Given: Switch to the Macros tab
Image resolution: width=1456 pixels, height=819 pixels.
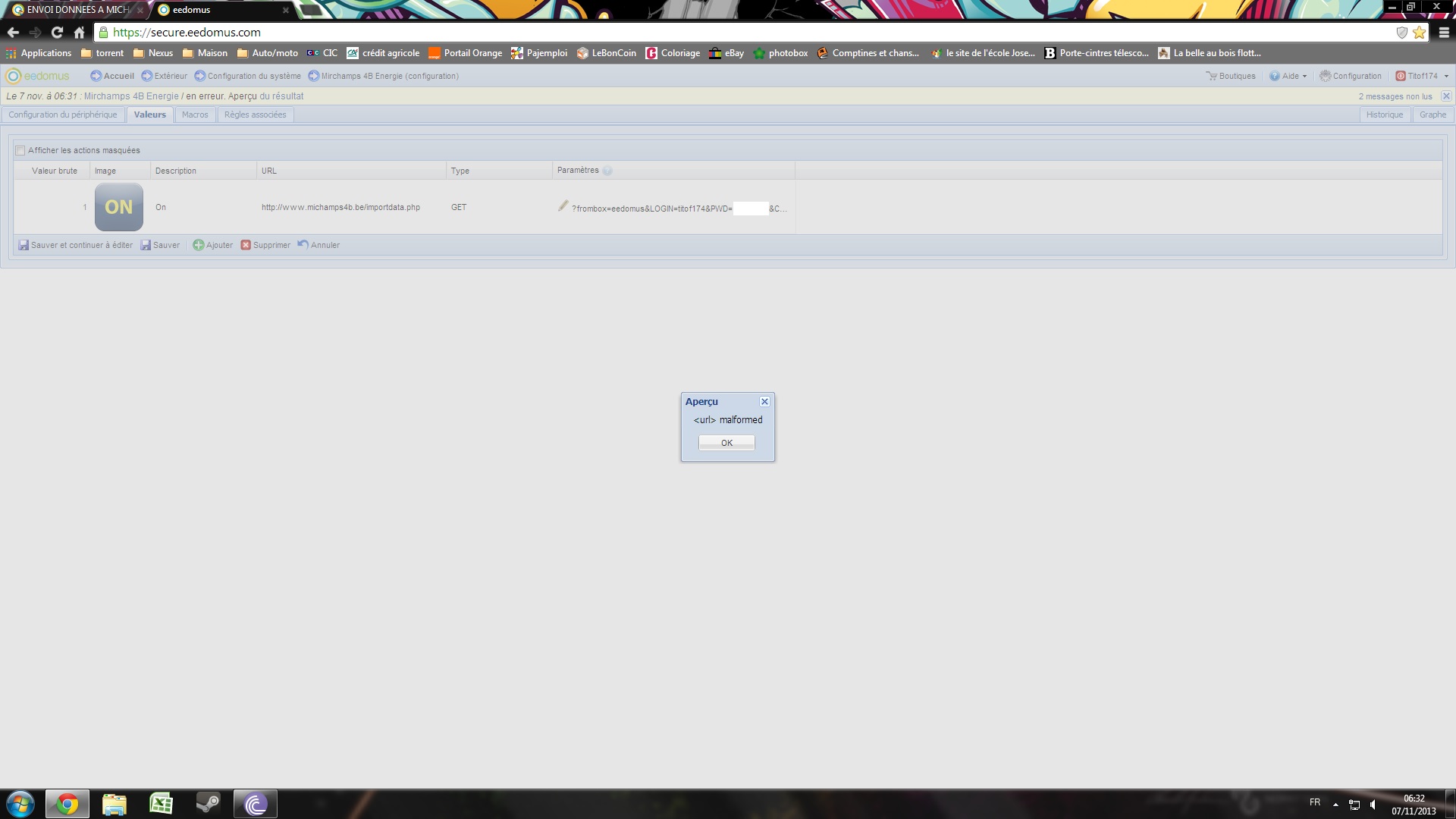Looking at the screenshot, I should (195, 115).
